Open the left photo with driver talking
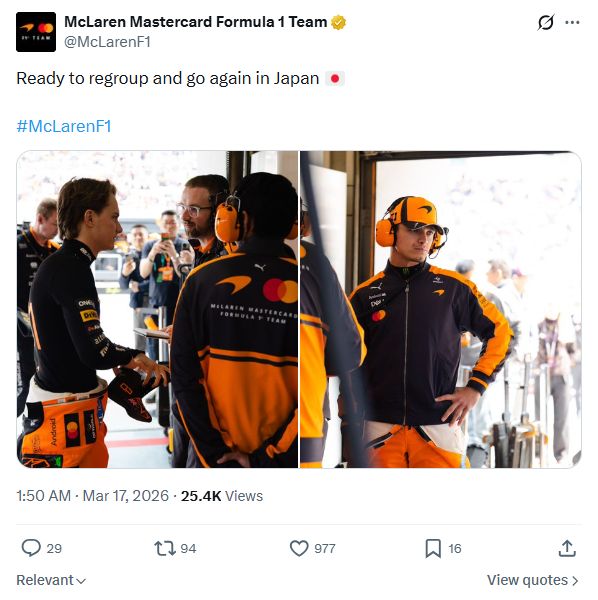This screenshot has height=600, width=598. pyautogui.click(x=157, y=309)
